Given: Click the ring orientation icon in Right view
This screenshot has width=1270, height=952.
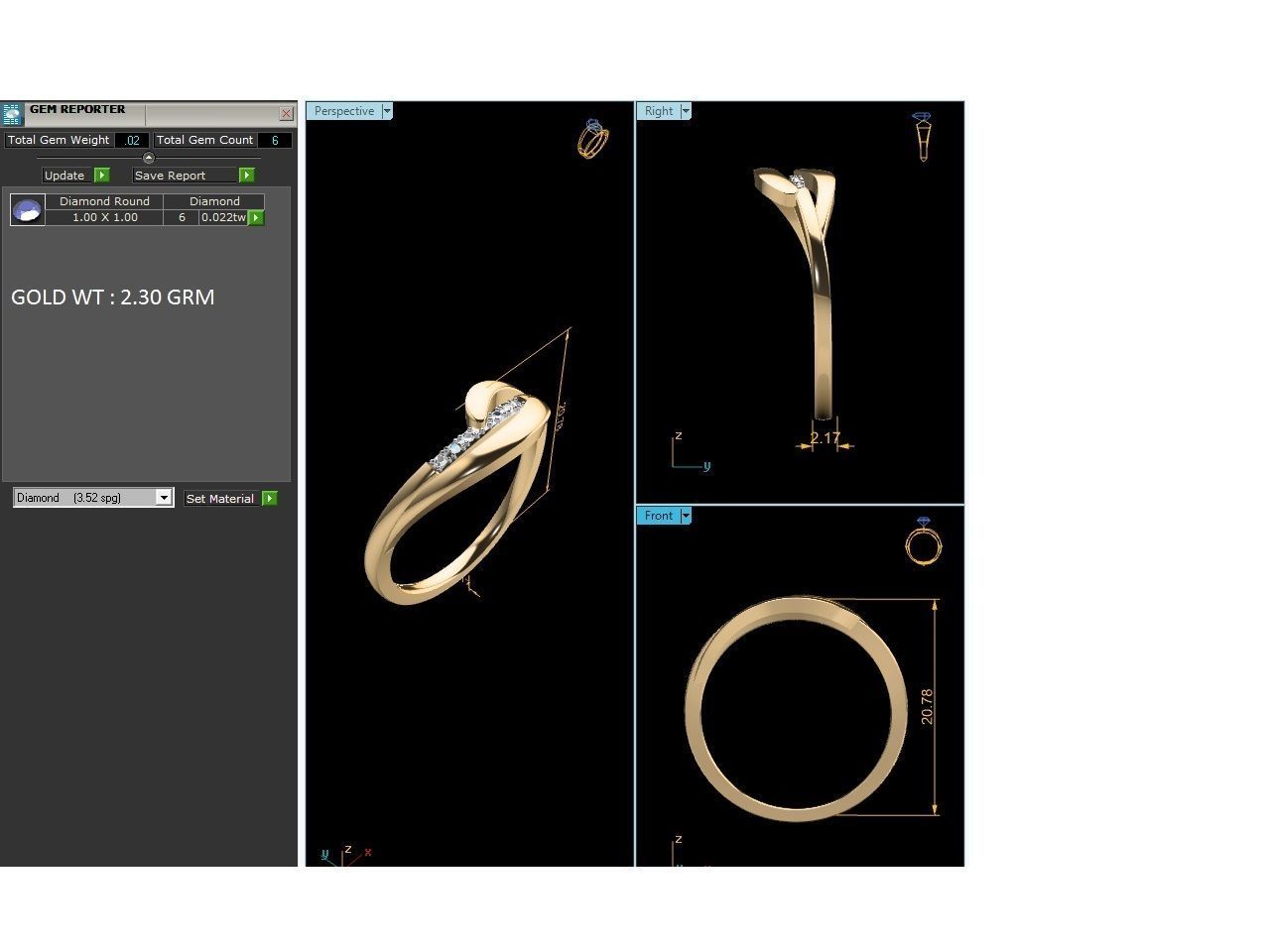Looking at the screenshot, I should pyautogui.click(x=923, y=137).
